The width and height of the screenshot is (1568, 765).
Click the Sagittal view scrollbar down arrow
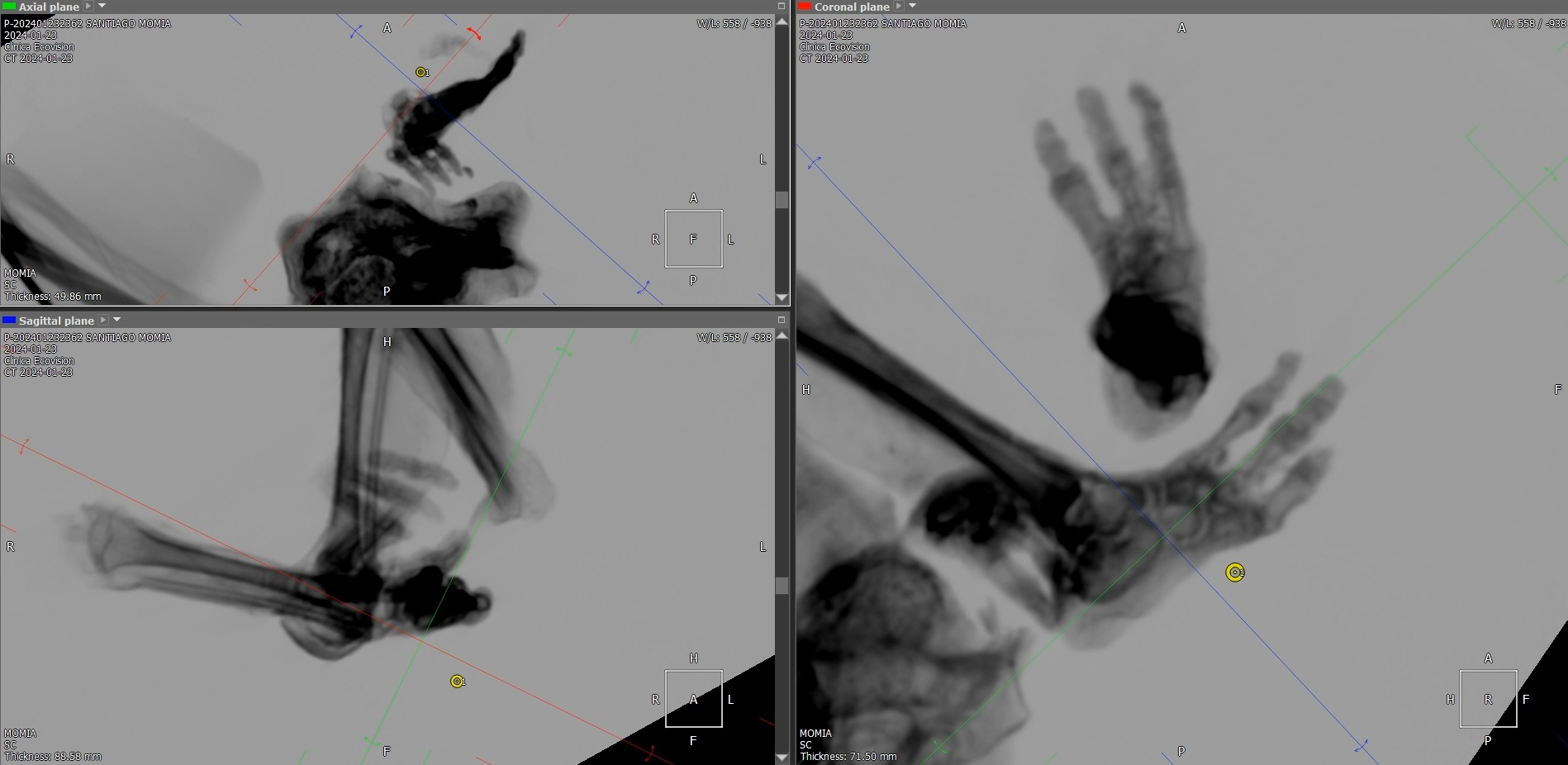[782, 758]
